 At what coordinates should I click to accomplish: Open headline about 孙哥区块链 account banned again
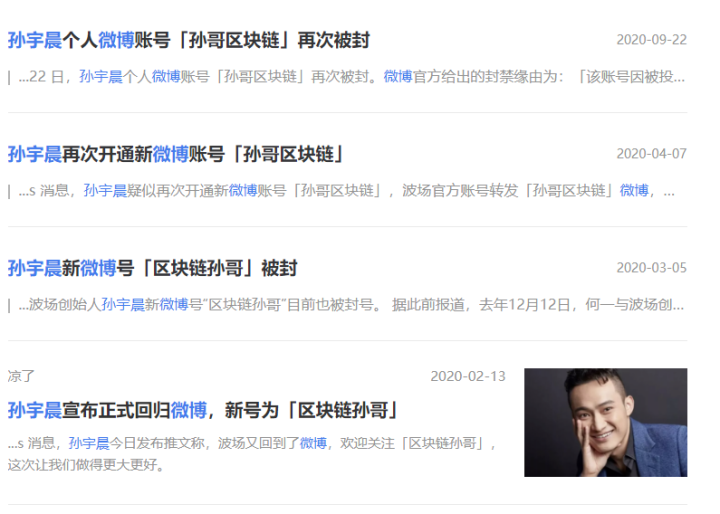point(189,40)
